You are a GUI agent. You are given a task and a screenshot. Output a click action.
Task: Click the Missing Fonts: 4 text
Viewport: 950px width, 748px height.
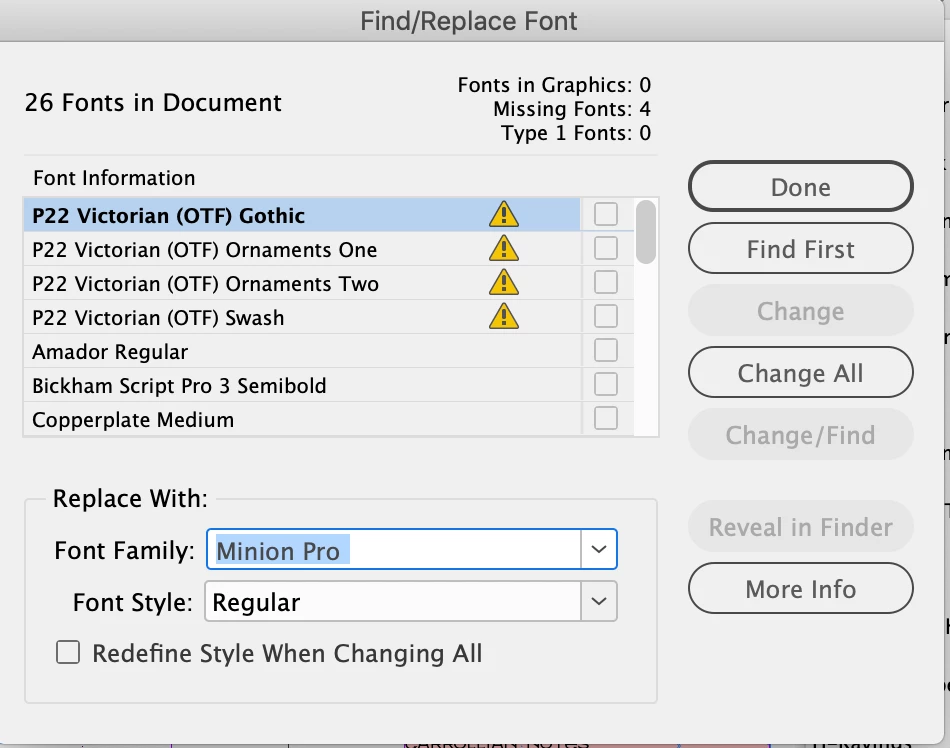coord(572,109)
